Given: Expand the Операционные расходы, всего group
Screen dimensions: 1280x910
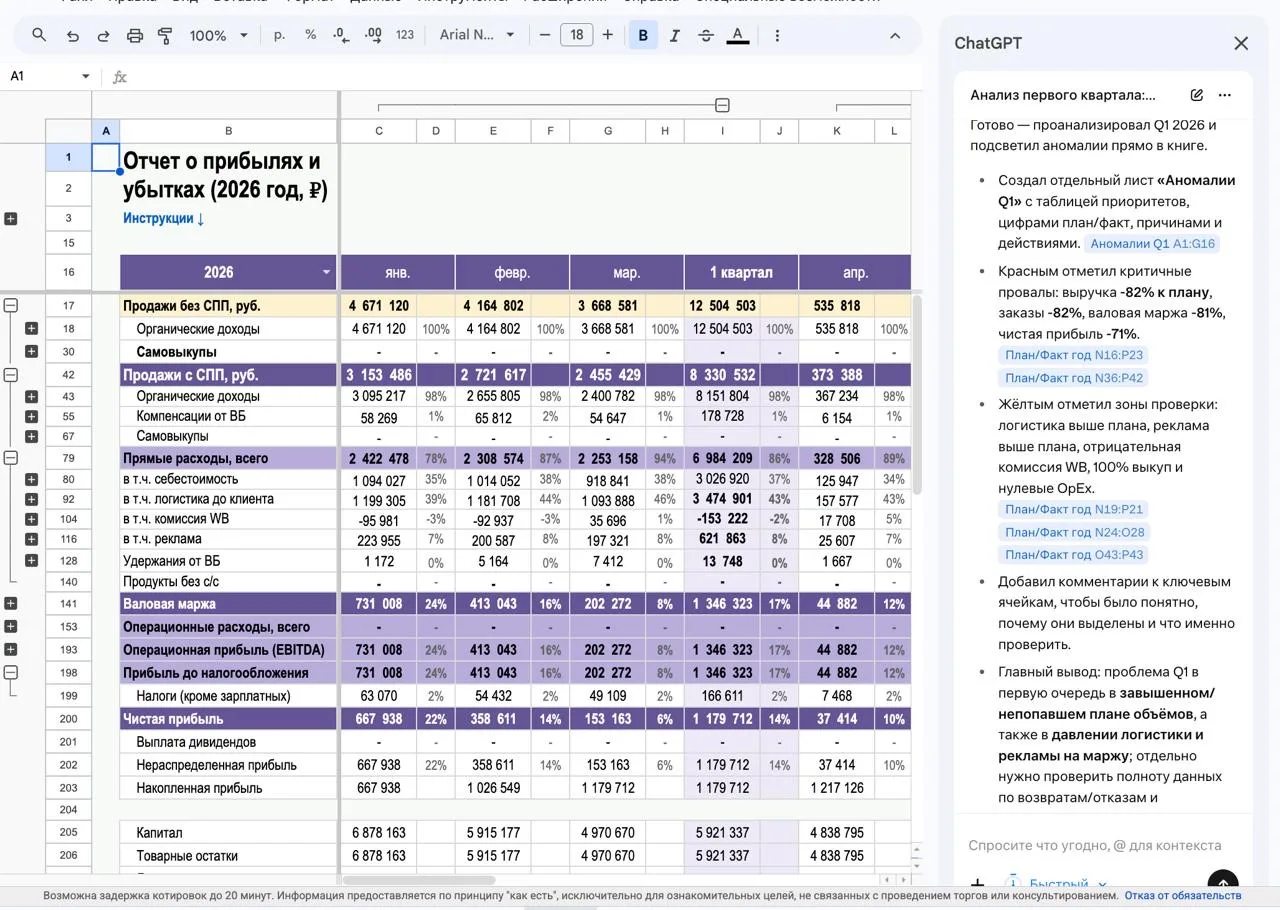Looking at the screenshot, I should click(11, 627).
